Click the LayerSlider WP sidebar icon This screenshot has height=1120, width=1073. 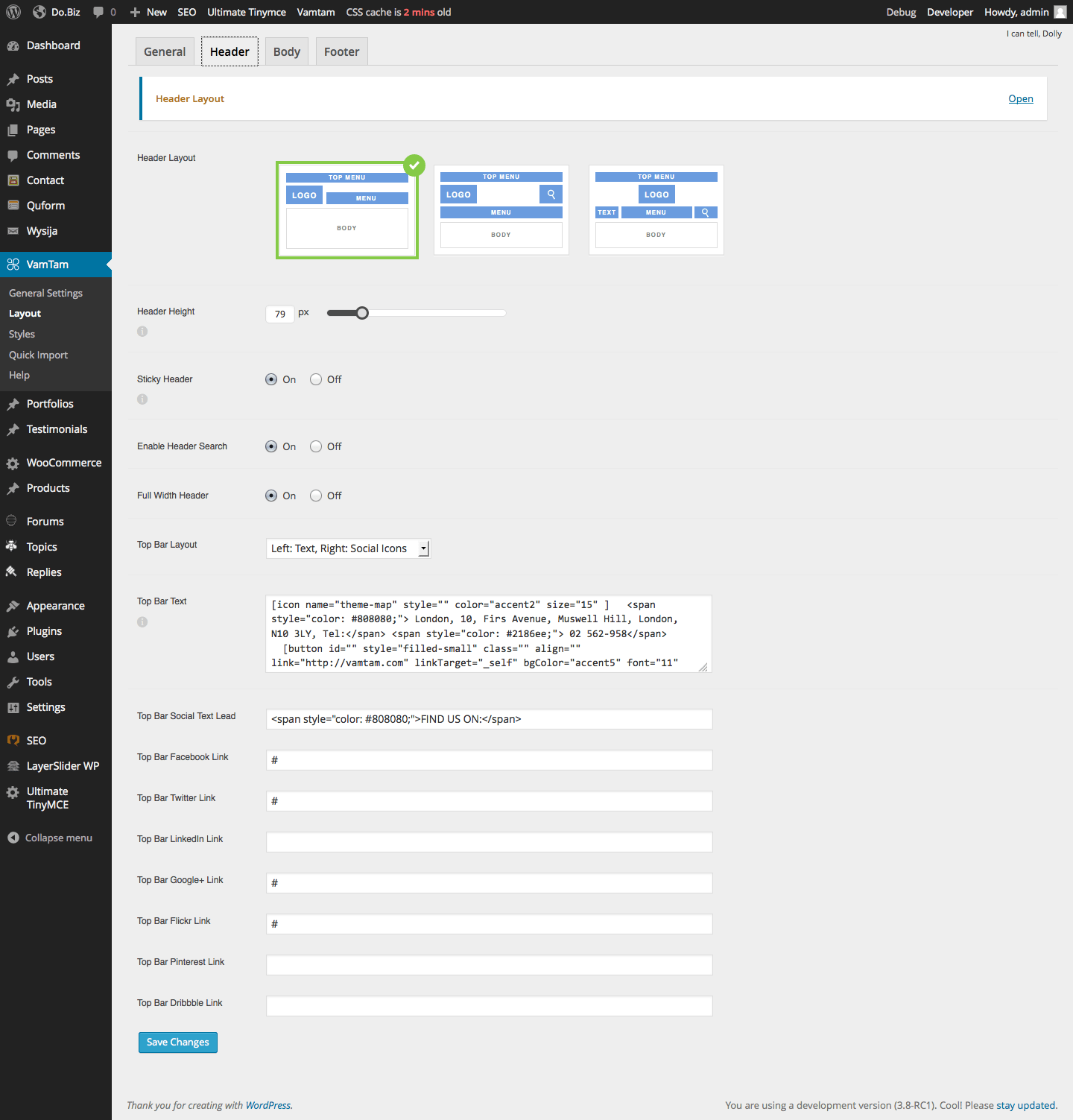13,766
